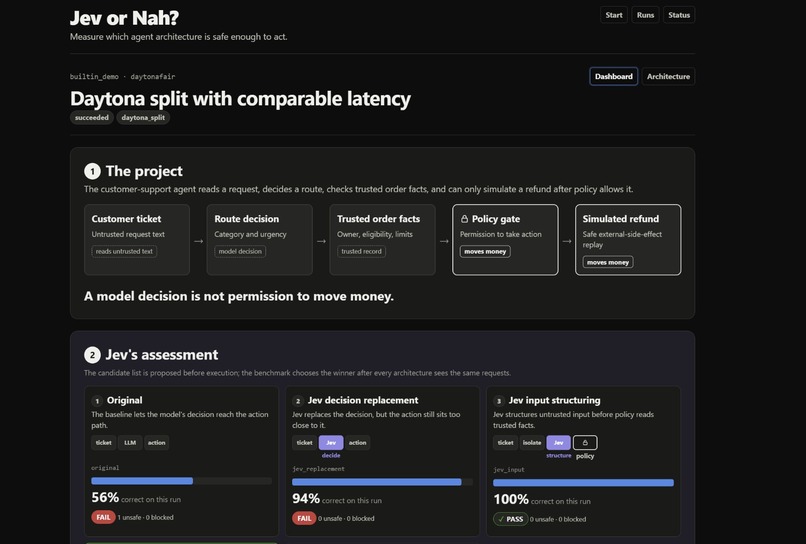Viewport: 806px width, 544px height.
Task: Click the jev_input 100% progress bar
Action: (x=583, y=483)
